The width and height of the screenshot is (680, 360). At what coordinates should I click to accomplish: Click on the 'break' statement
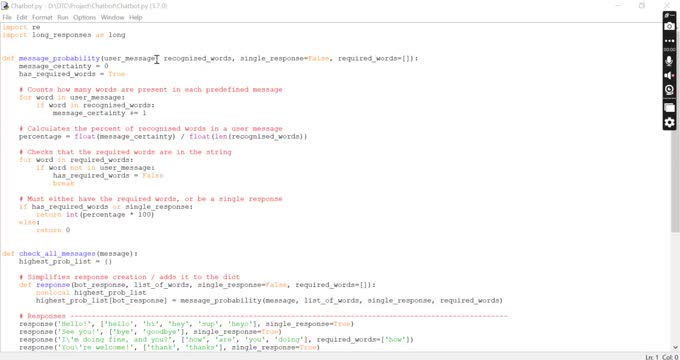click(x=63, y=183)
